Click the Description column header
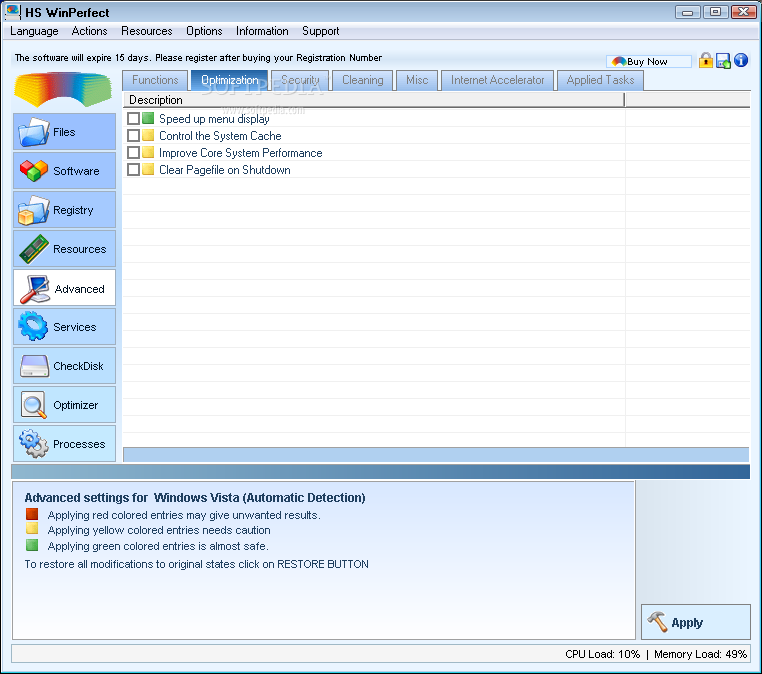The height and width of the screenshot is (674, 762). [x=374, y=100]
